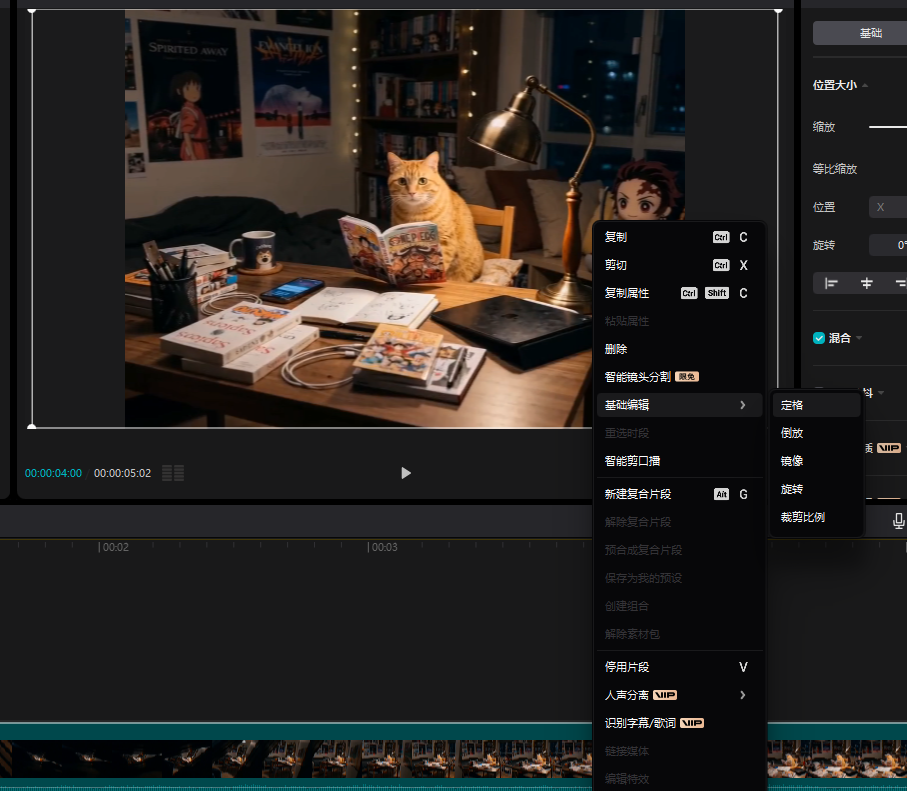Click the bottom-left corner handle of preview frame
907x791 pixels.
(32, 427)
